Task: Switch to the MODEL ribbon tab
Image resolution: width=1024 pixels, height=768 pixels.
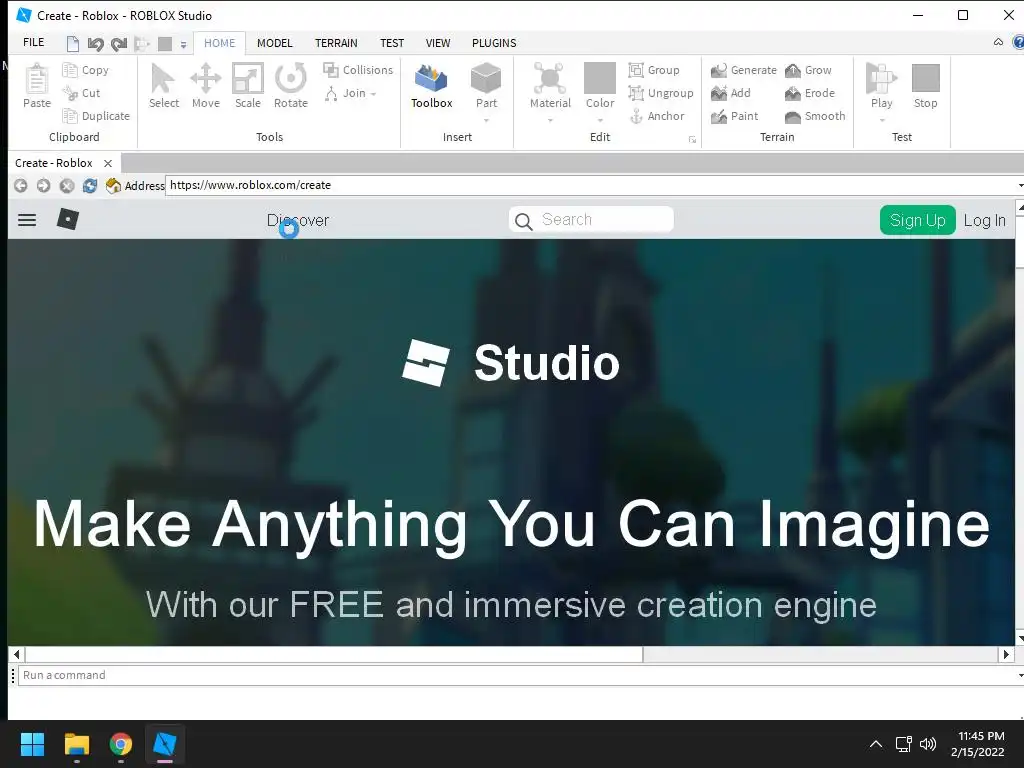Action: click(275, 43)
